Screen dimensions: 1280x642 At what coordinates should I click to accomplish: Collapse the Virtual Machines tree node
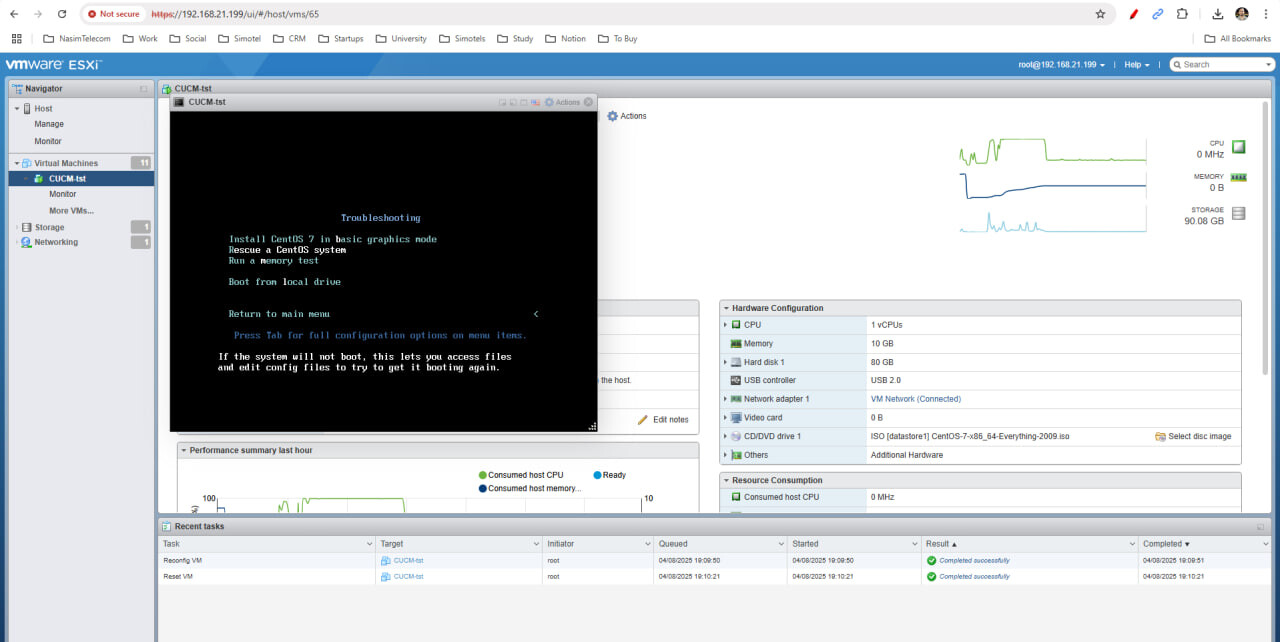tap(16, 162)
